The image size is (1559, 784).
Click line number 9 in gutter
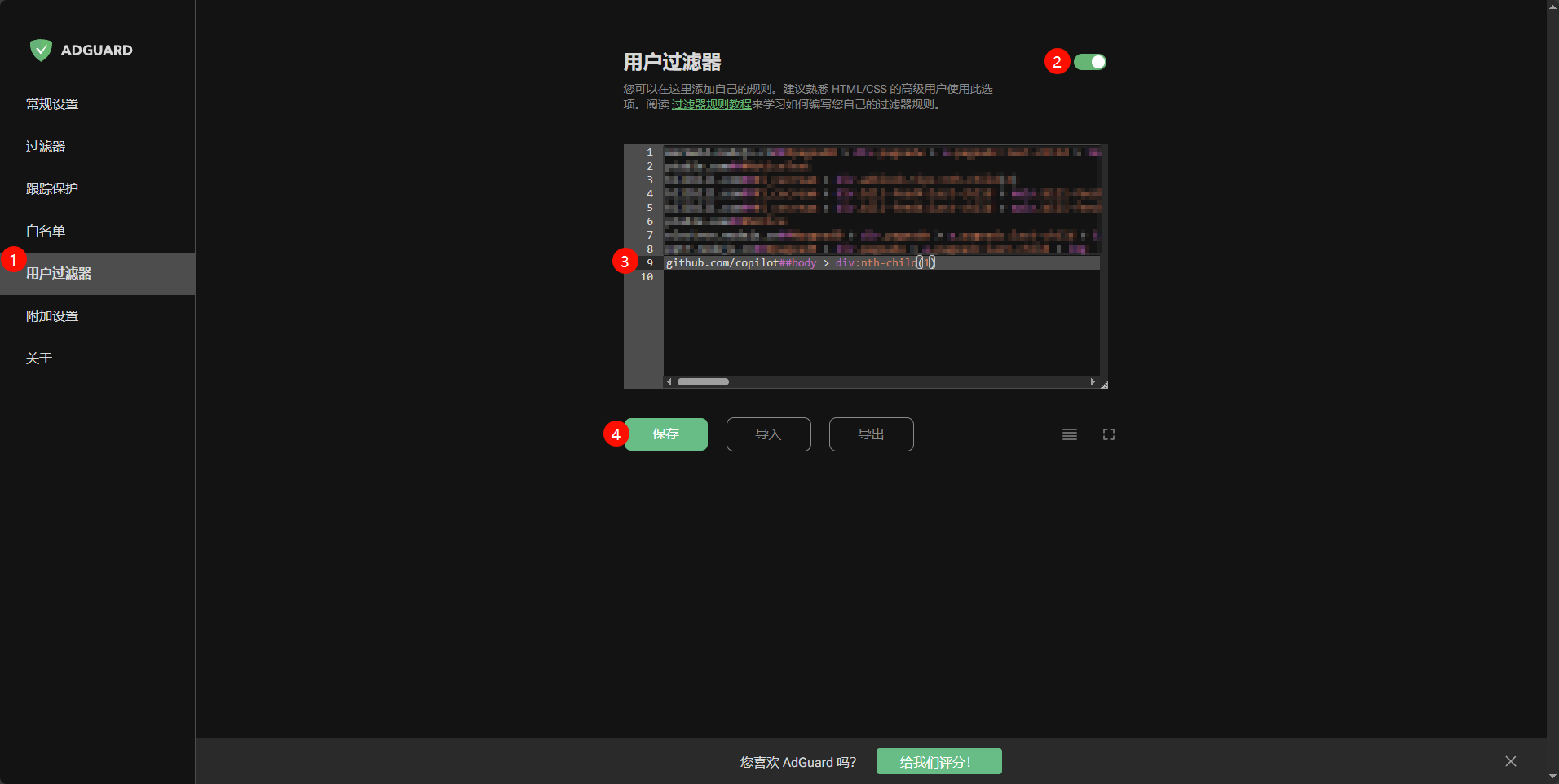click(x=650, y=263)
